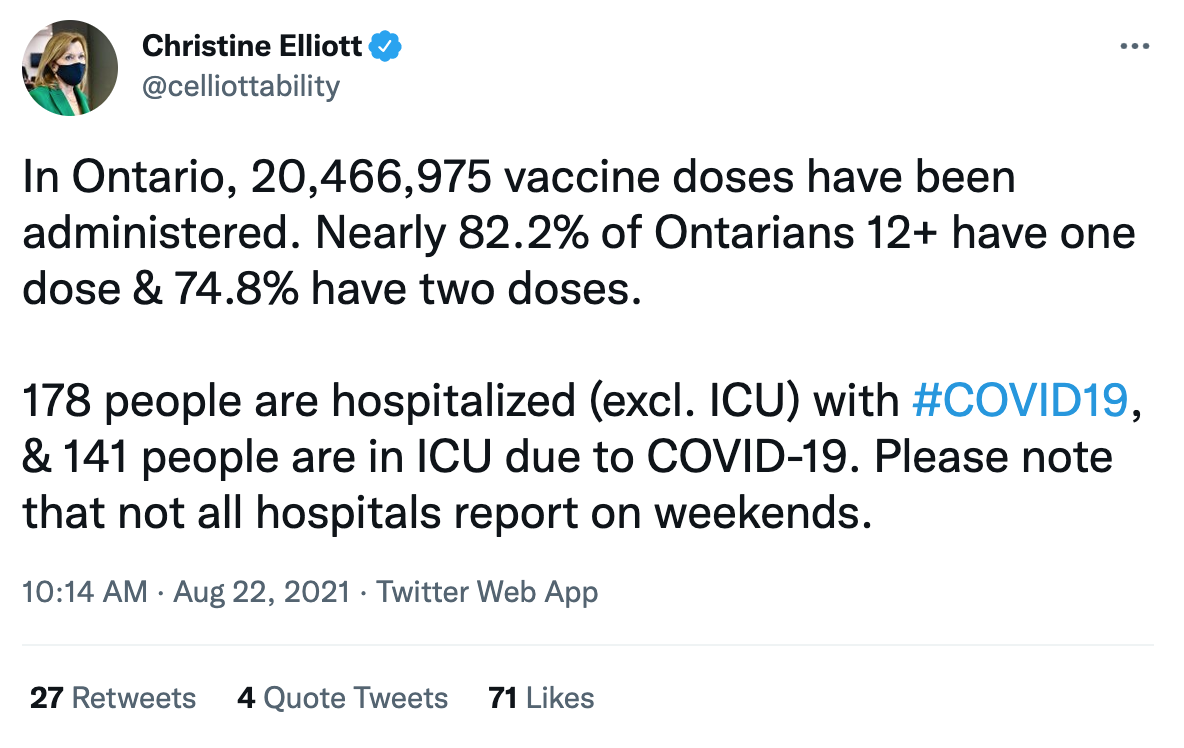Click the Aug 22, 2021 date
The image size is (1184, 748).
261,592
